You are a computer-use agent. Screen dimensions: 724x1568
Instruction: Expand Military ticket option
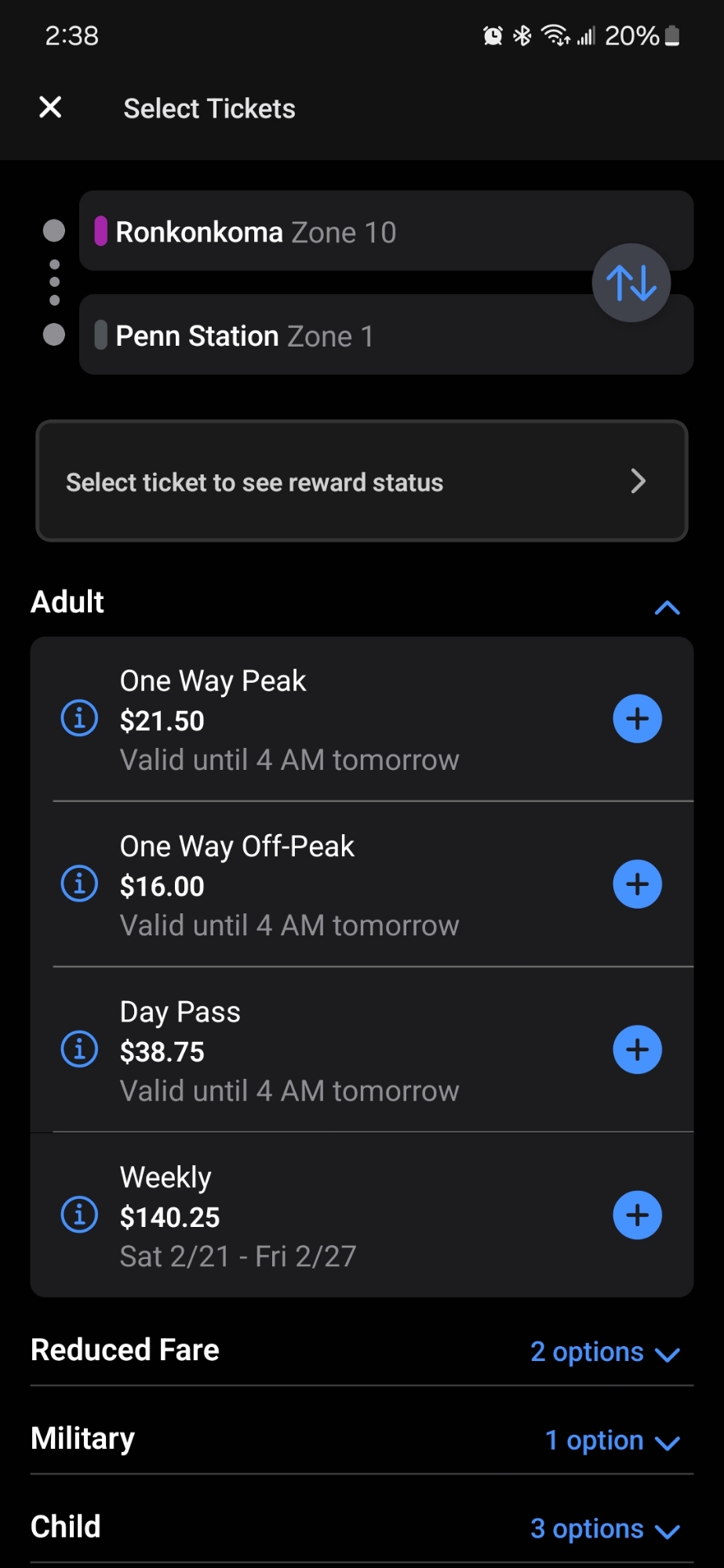(x=612, y=1440)
